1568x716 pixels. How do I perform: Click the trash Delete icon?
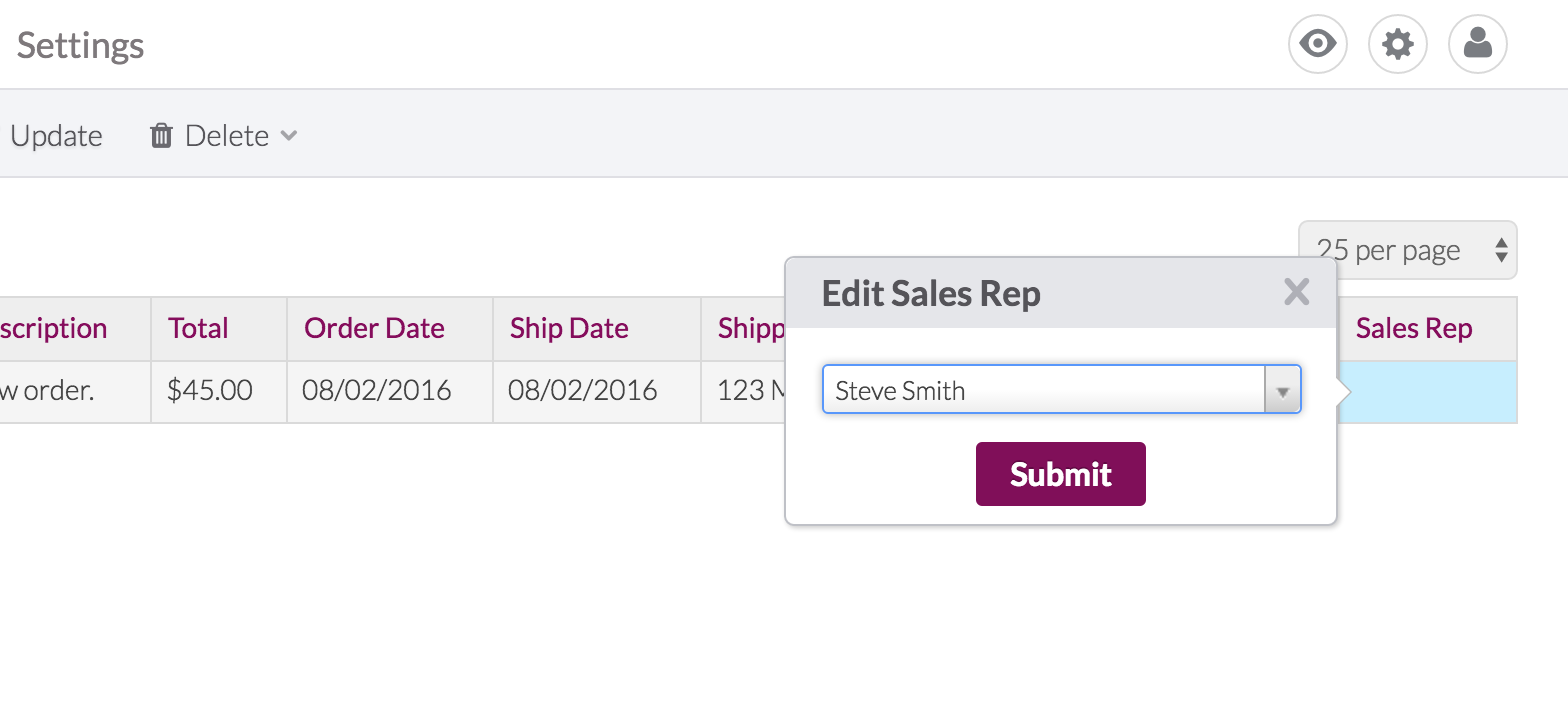coord(161,135)
